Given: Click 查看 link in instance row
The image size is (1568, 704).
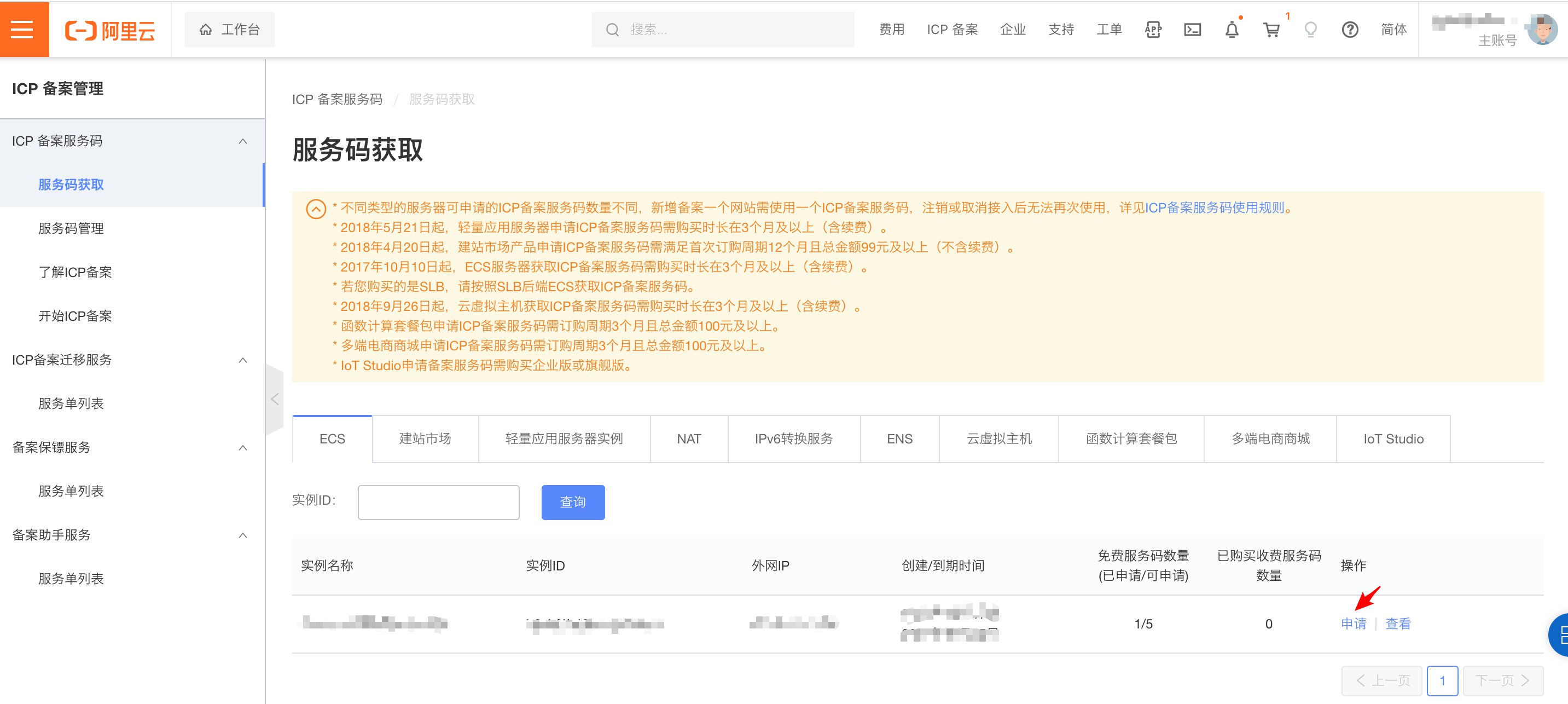Looking at the screenshot, I should 1398,624.
